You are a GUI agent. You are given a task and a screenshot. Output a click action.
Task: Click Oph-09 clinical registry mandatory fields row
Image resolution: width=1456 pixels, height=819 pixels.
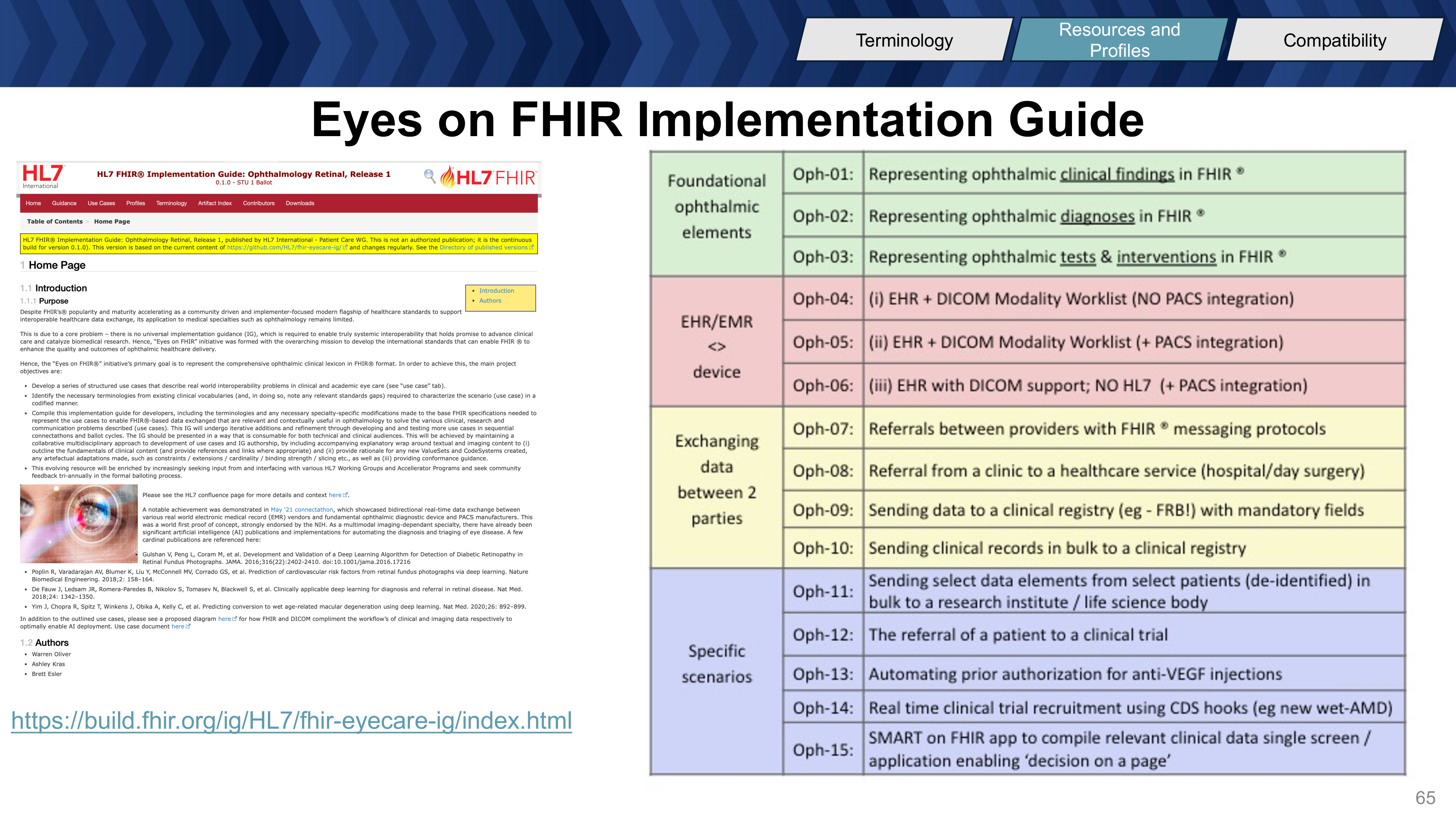(x=1094, y=509)
